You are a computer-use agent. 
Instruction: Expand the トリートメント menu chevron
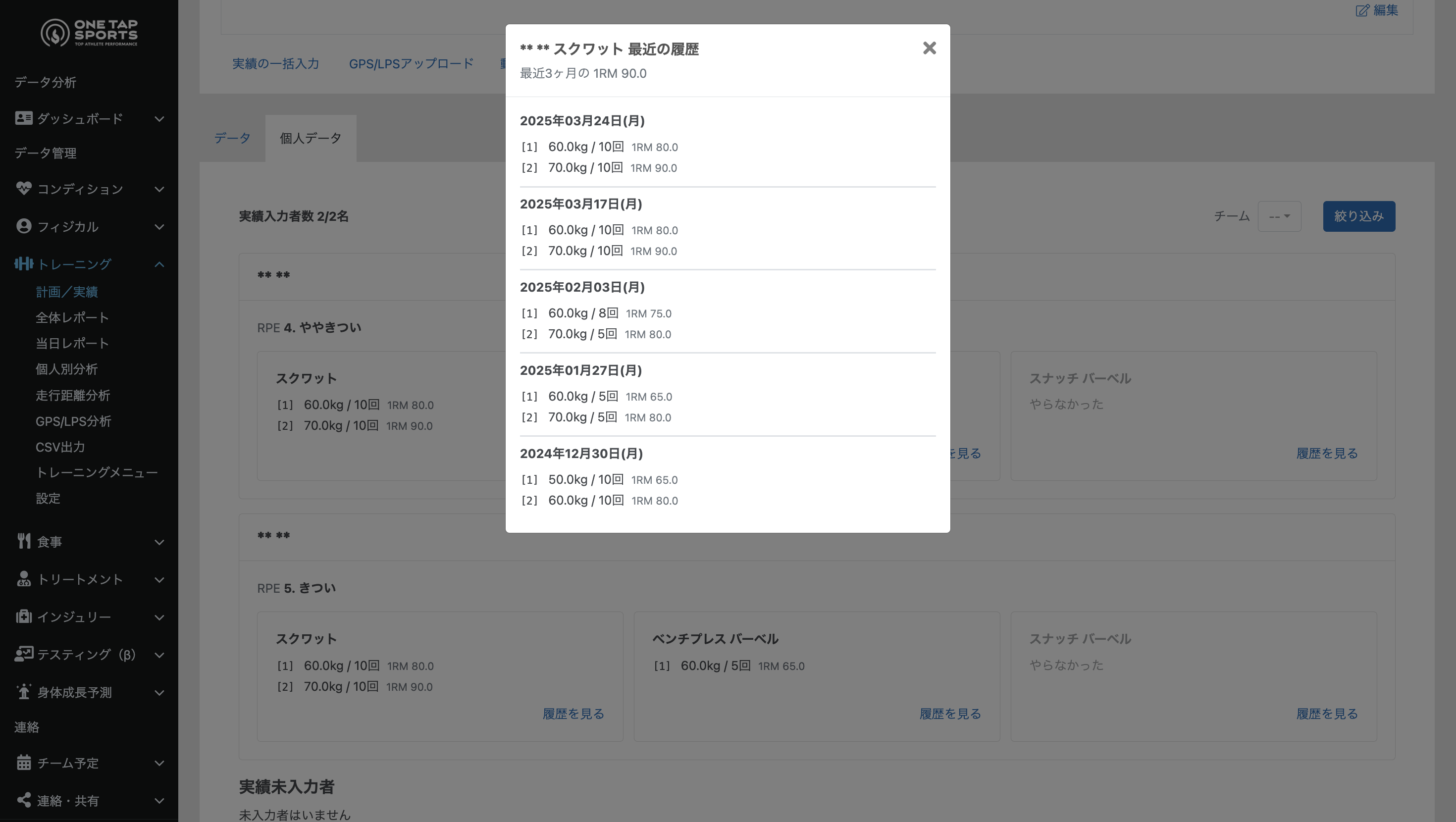pos(159,579)
